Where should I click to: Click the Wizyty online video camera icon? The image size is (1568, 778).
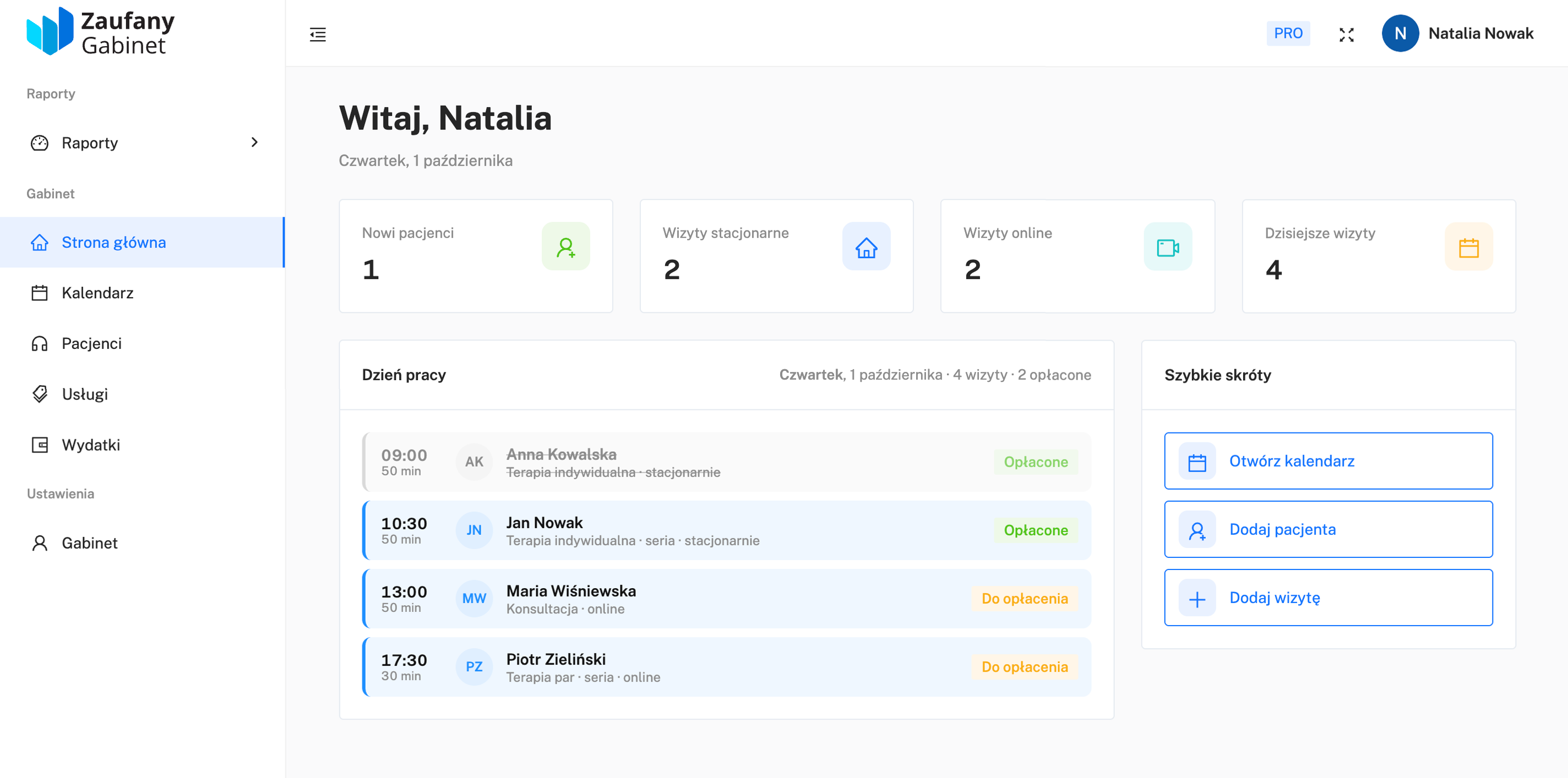point(1168,247)
